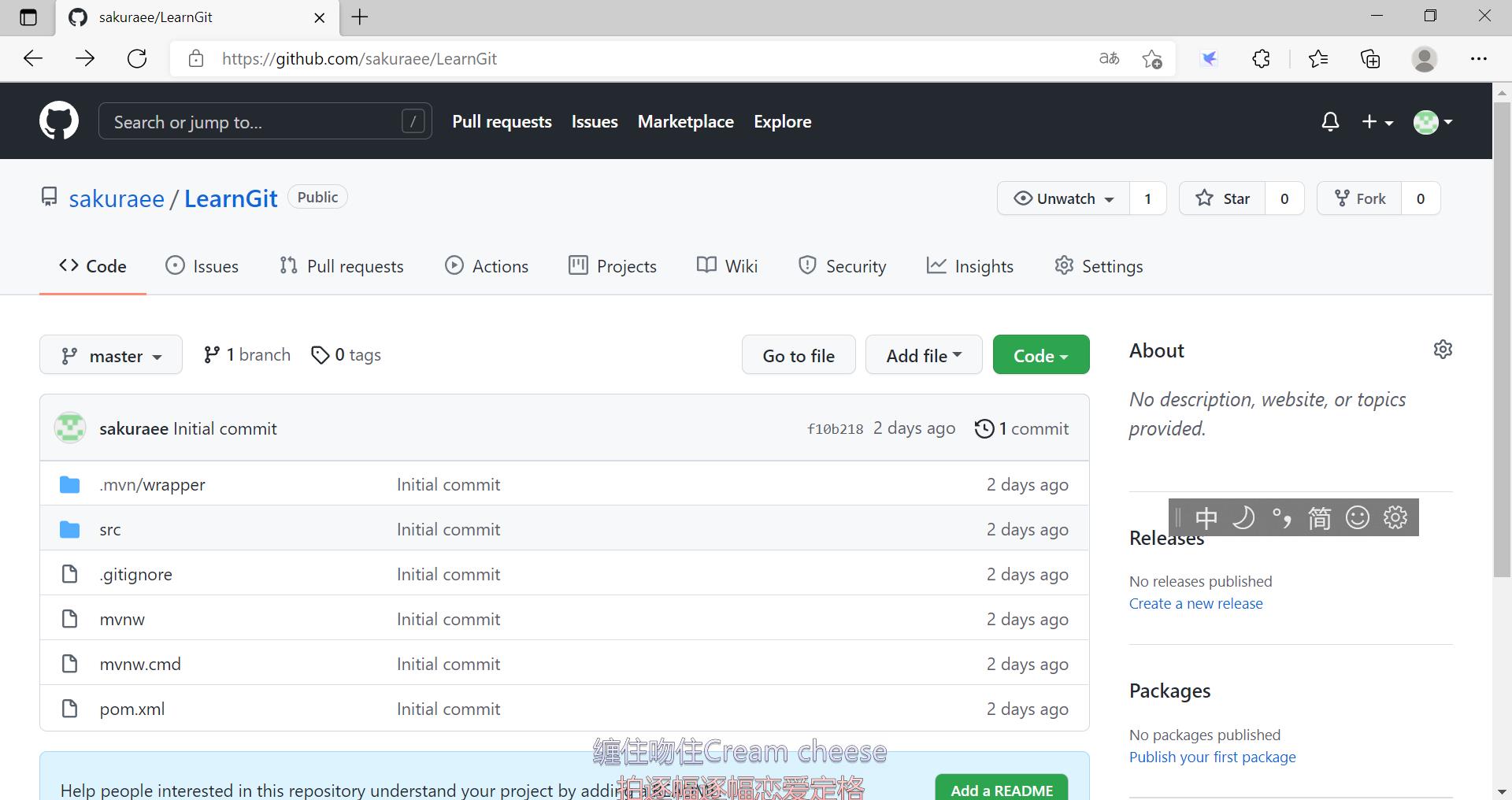Click LearnGit repository name link
1512x800 pixels.
pyautogui.click(x=231, y=198)
